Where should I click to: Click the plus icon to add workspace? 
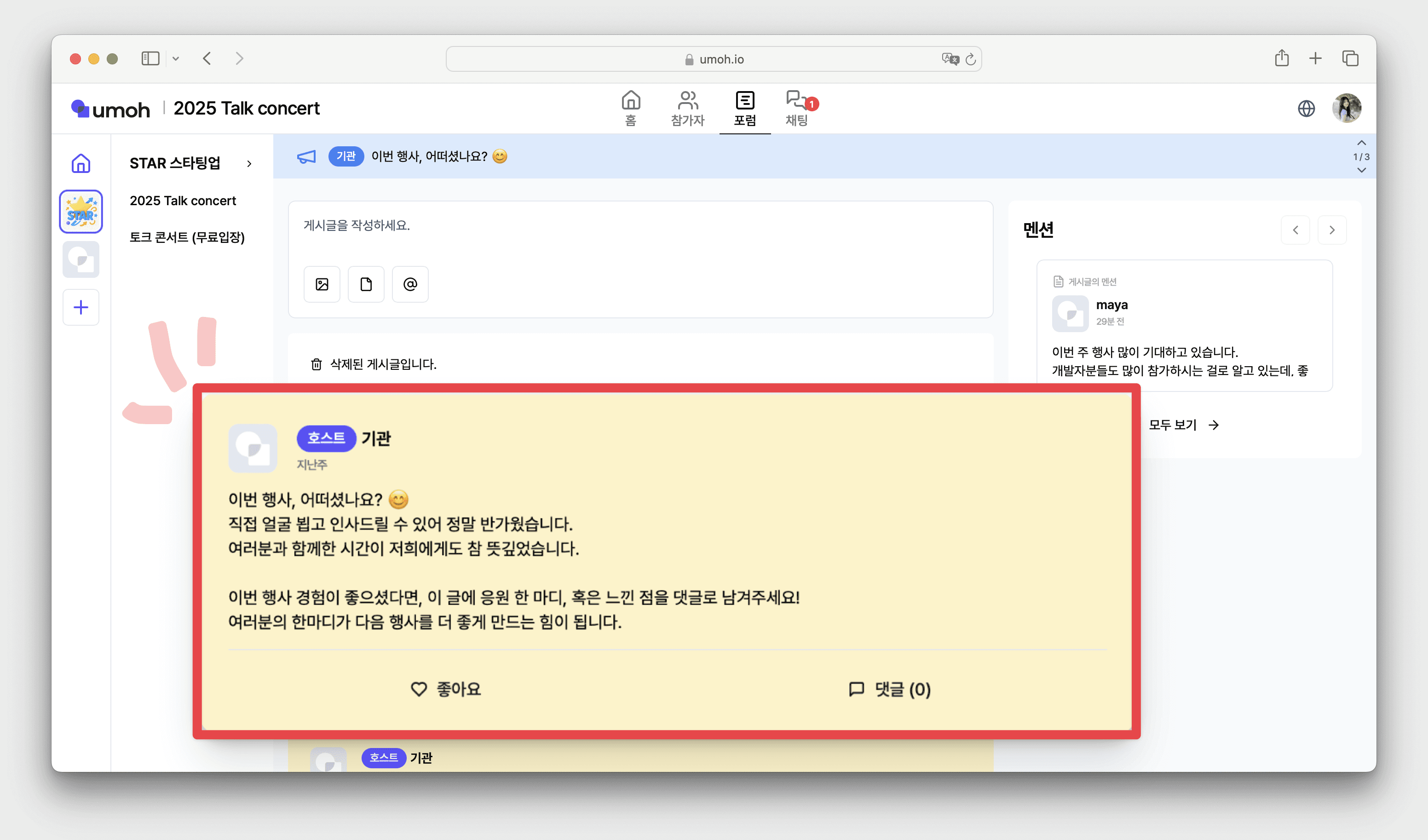pyautogui.click(x=81, y=307)
